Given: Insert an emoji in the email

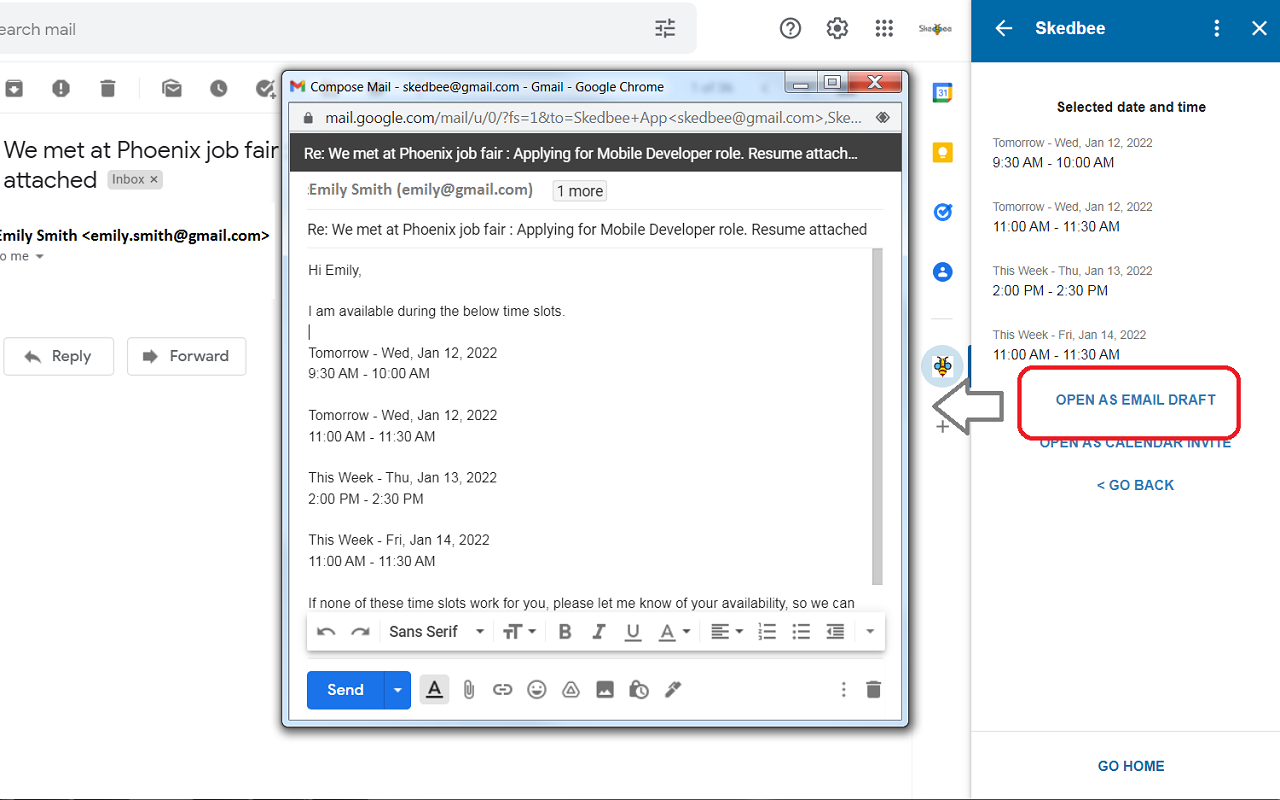Looking at the screenshot, I should click(x=537, y=690).
